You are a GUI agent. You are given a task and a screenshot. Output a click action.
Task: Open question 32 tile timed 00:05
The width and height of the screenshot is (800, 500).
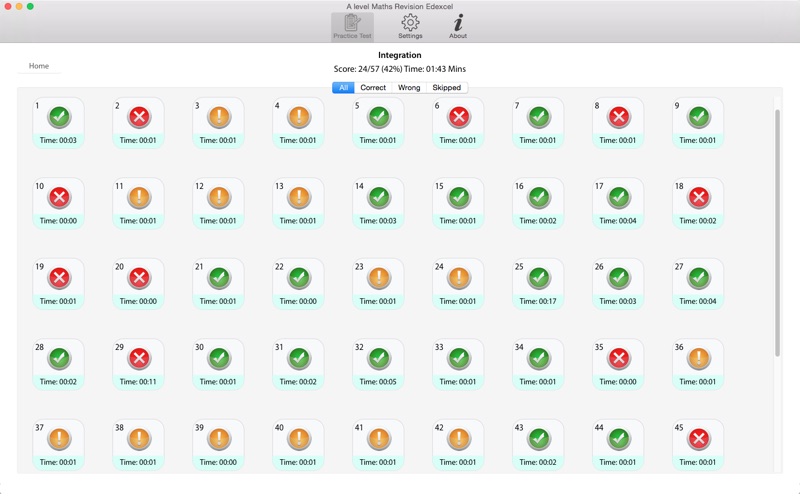[x=378, y=365]
